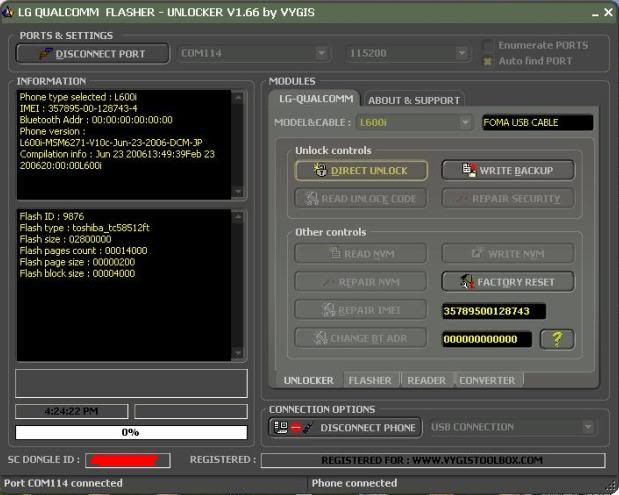Screen dimensions: 619x495
Task: Click the padlock icon on DIRECT UNLOCK
Action: pyautogui.click(x=320, y=170)
